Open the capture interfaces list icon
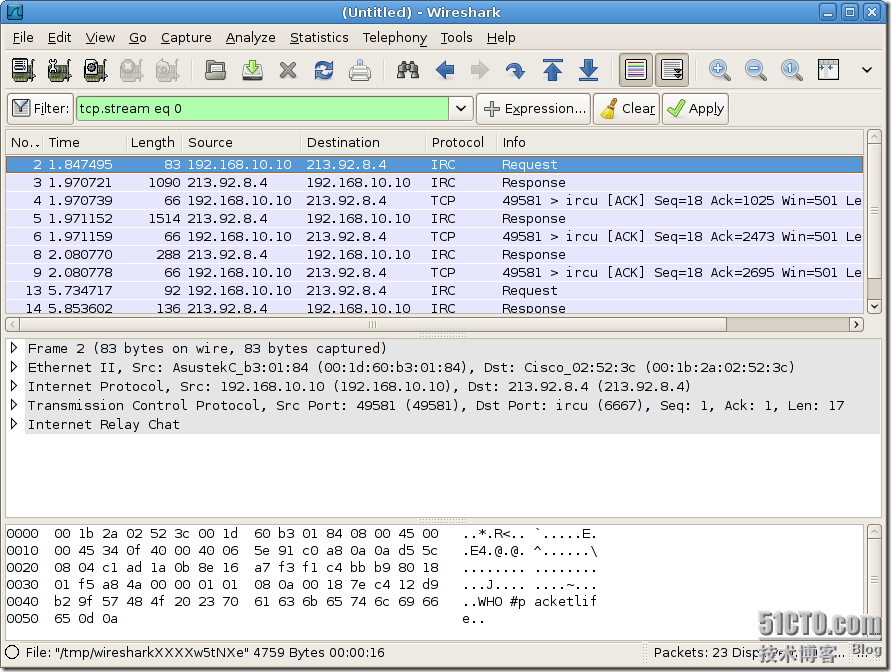This screenshot has width=891, height=672. (x=23, y=70)
